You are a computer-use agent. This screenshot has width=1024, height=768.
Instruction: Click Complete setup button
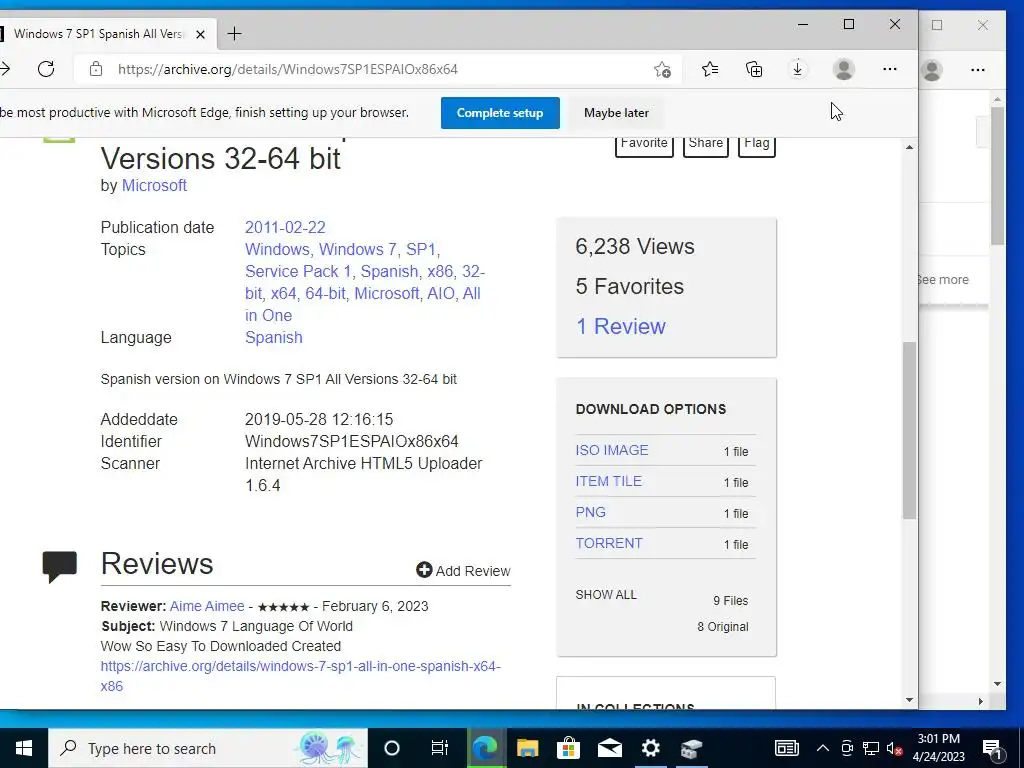pos(500,113)
